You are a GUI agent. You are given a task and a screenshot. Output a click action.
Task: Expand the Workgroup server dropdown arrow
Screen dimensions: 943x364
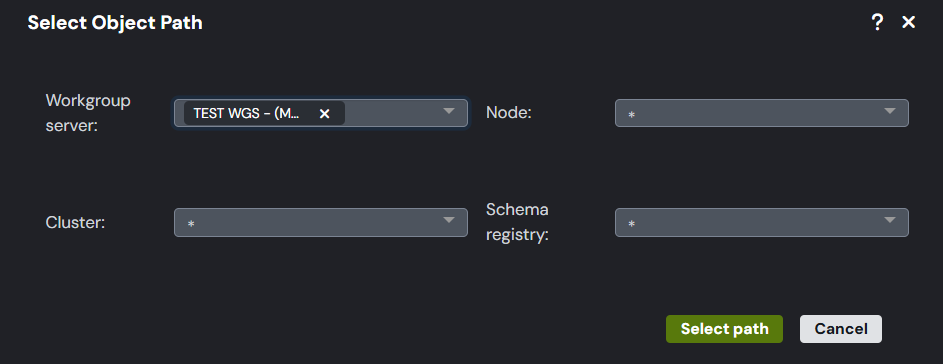(449, 111)
